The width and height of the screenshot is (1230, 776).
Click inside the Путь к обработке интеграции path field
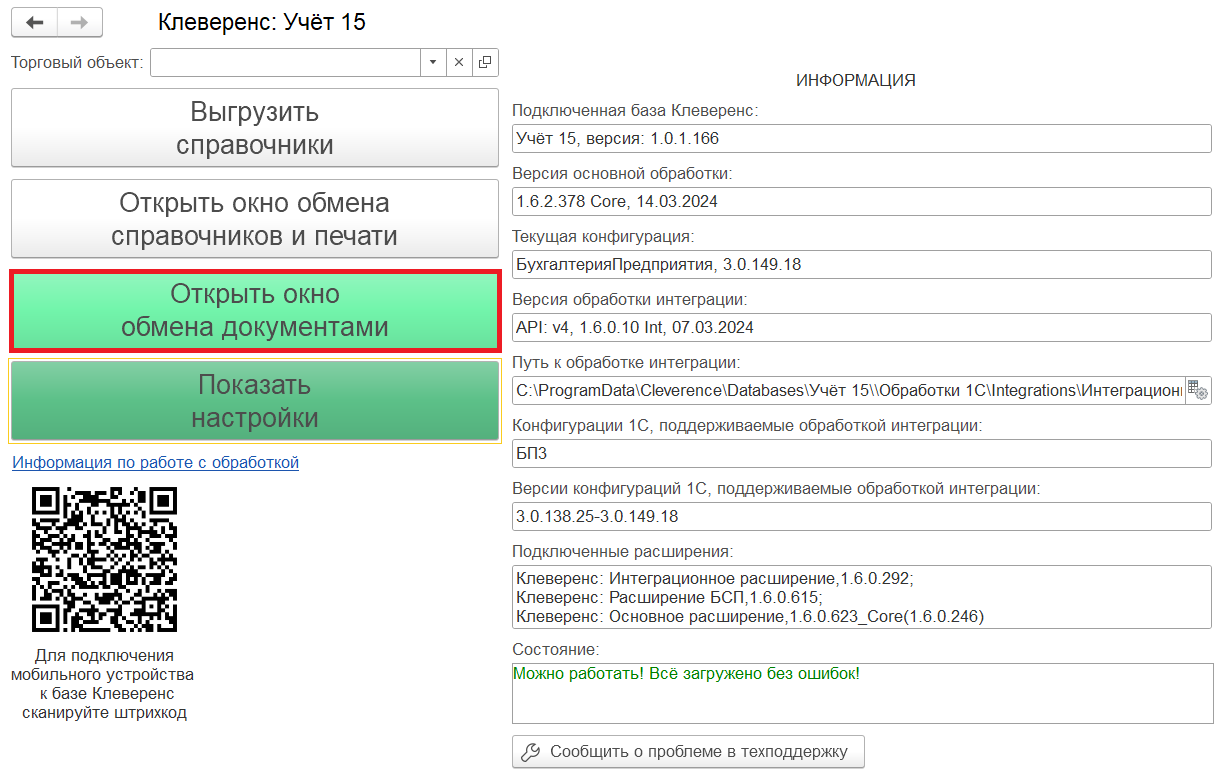848,389
